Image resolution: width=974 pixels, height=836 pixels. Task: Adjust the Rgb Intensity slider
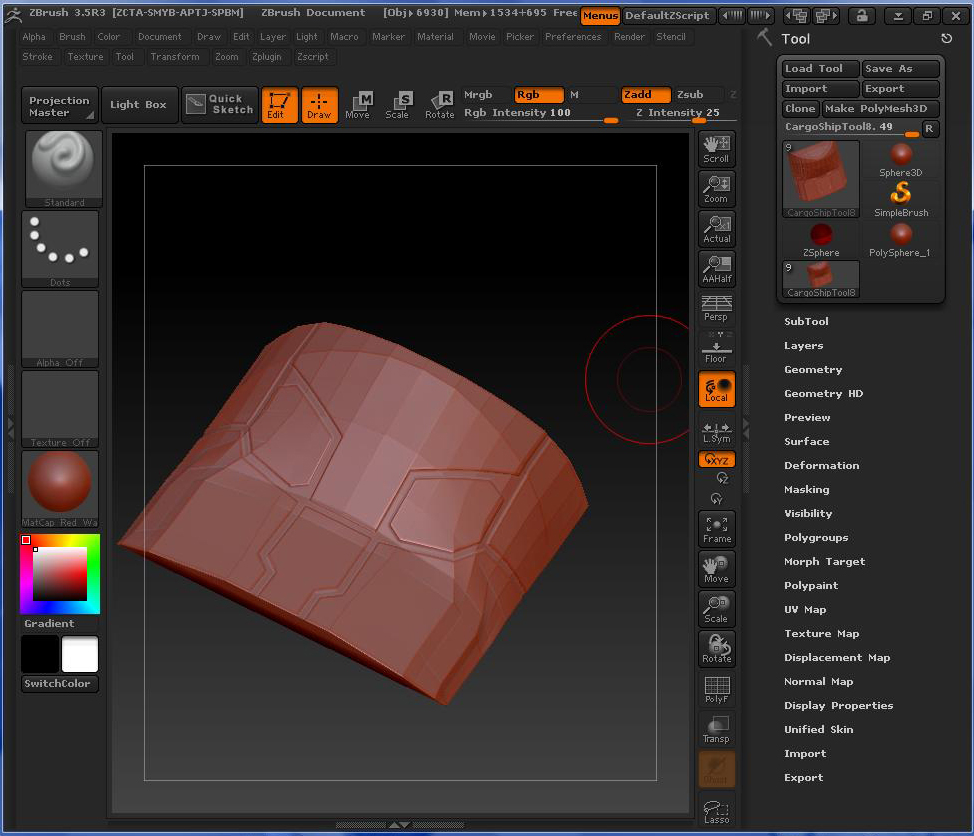click(541, 113)
